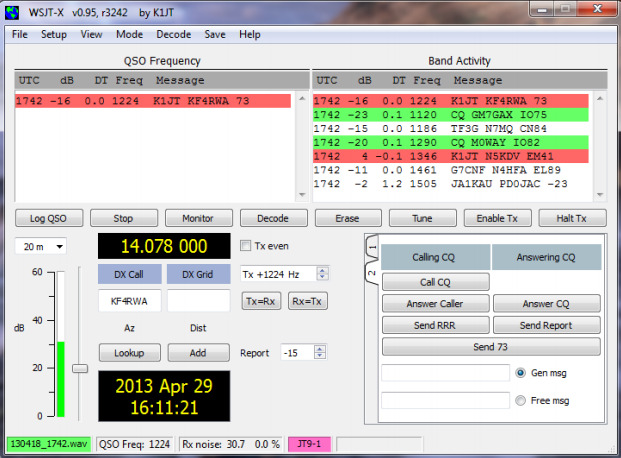Click the Lookup button

click(x=130, y=353)
